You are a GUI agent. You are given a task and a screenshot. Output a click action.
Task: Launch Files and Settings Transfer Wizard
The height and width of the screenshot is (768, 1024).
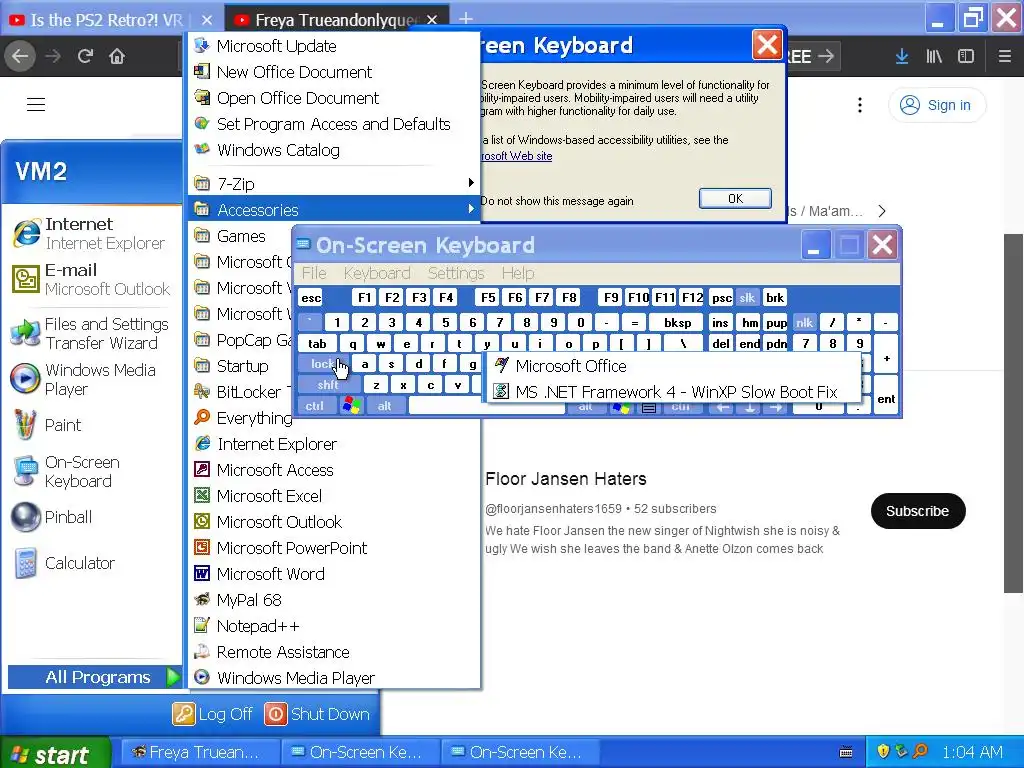[92, 333]
